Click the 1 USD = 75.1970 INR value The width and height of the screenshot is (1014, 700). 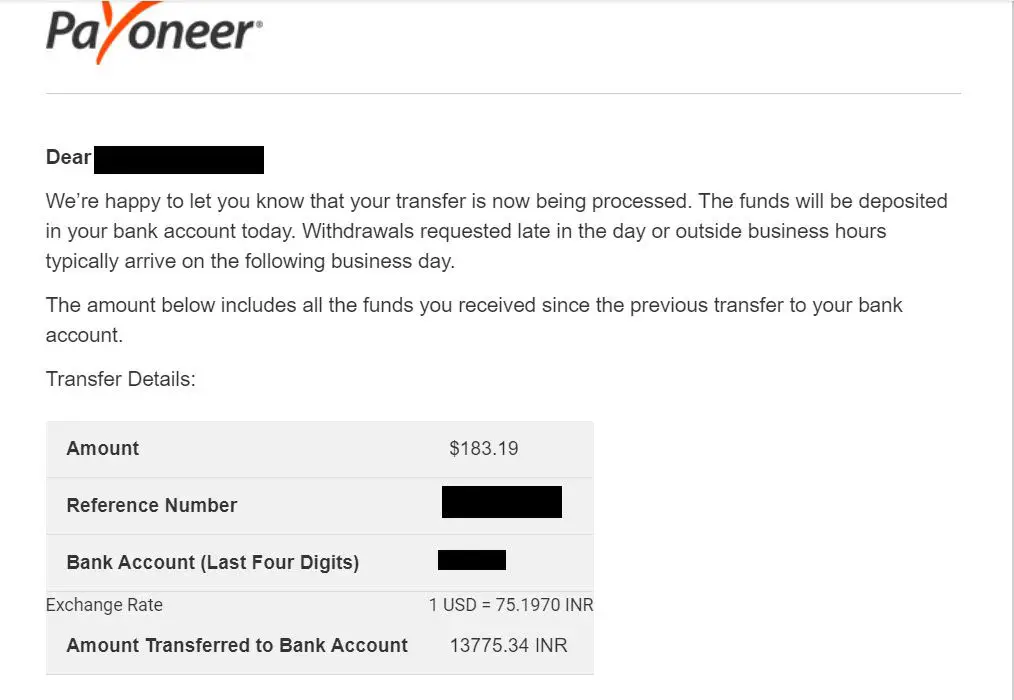coord(511,605)
